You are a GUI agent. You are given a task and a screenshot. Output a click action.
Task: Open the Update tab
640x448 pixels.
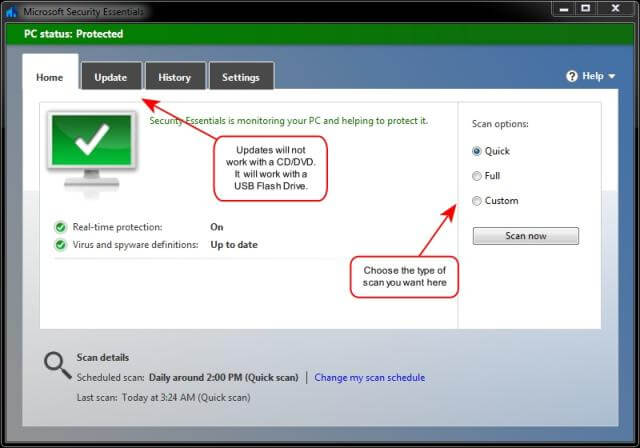pos(110,77)
